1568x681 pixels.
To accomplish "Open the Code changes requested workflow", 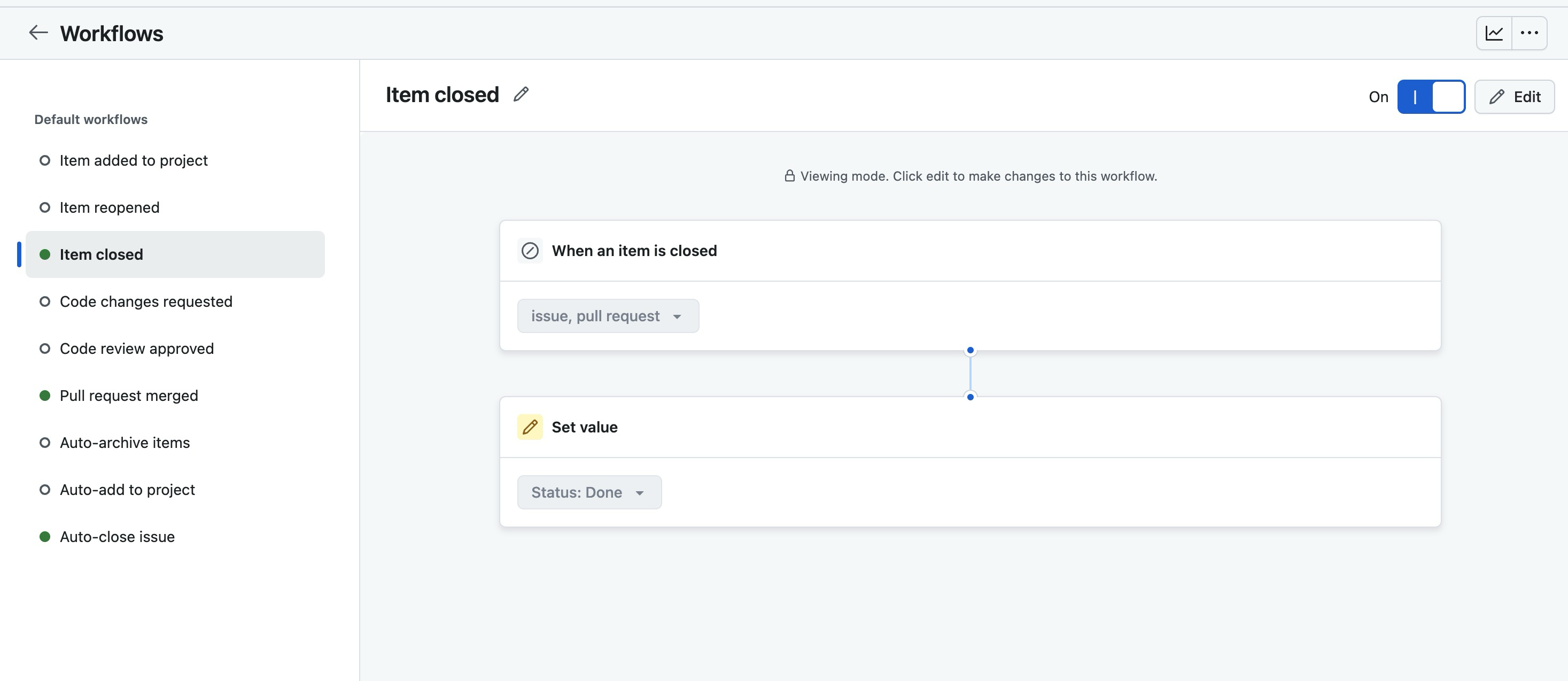I will [x=146, y=301].
